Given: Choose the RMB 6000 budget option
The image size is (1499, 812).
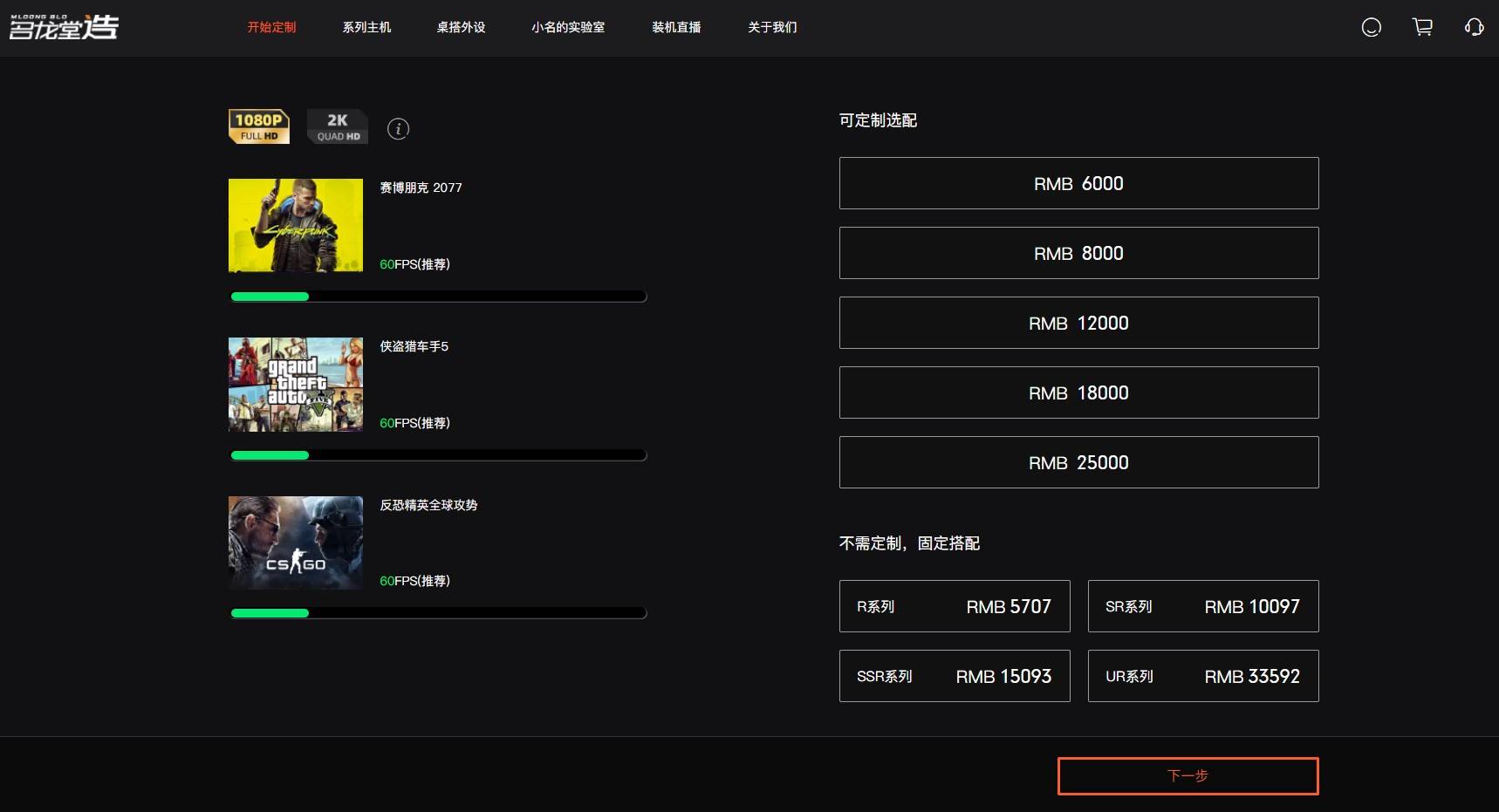Looking at the screenshot, I should (x=1078, y=183).
